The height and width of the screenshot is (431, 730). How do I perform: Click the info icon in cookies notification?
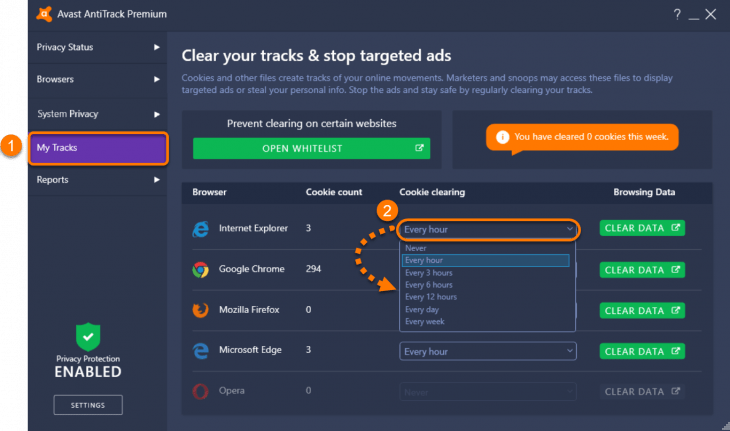[502, 137]
